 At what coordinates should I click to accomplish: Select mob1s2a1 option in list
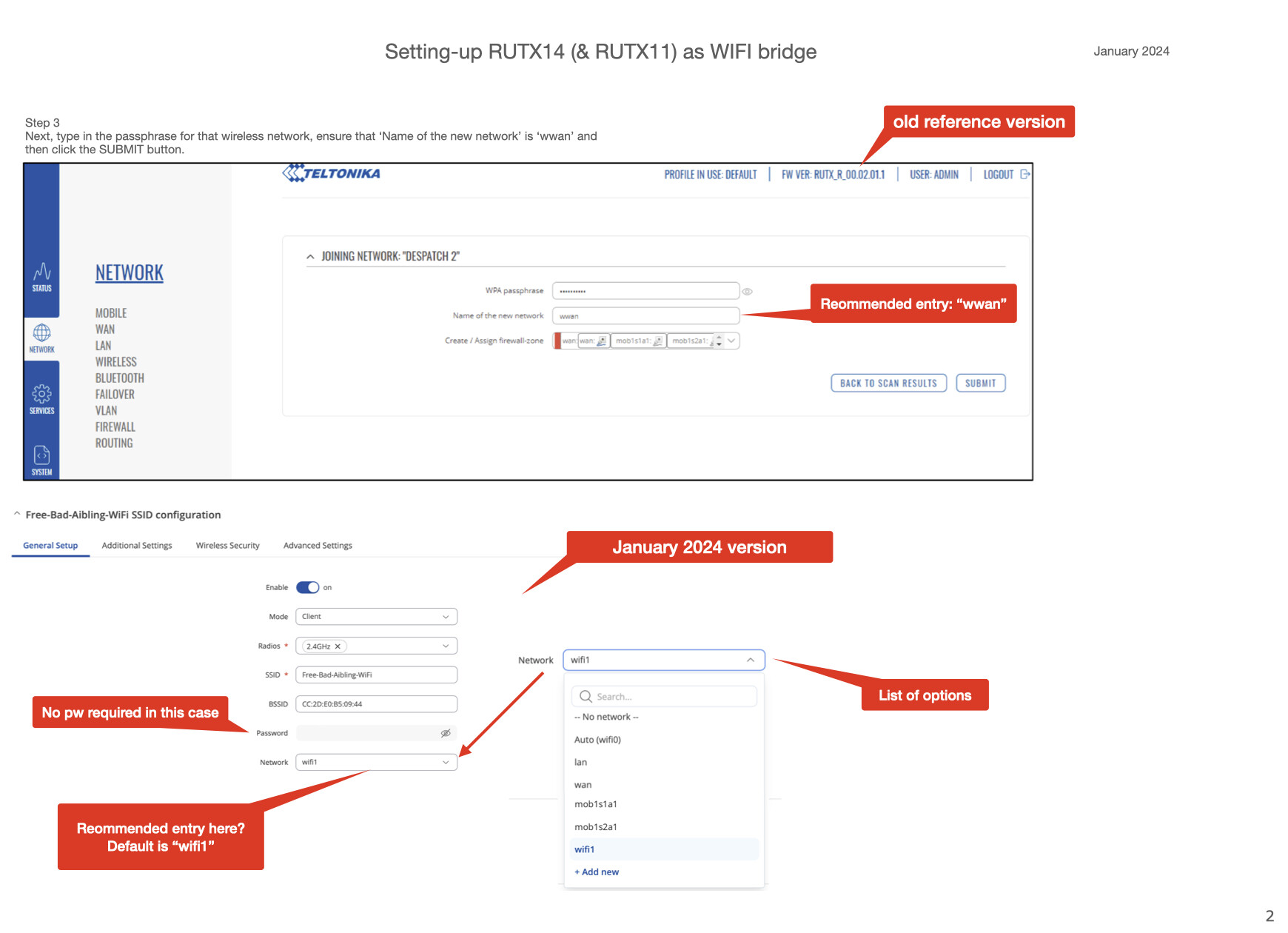595,827
